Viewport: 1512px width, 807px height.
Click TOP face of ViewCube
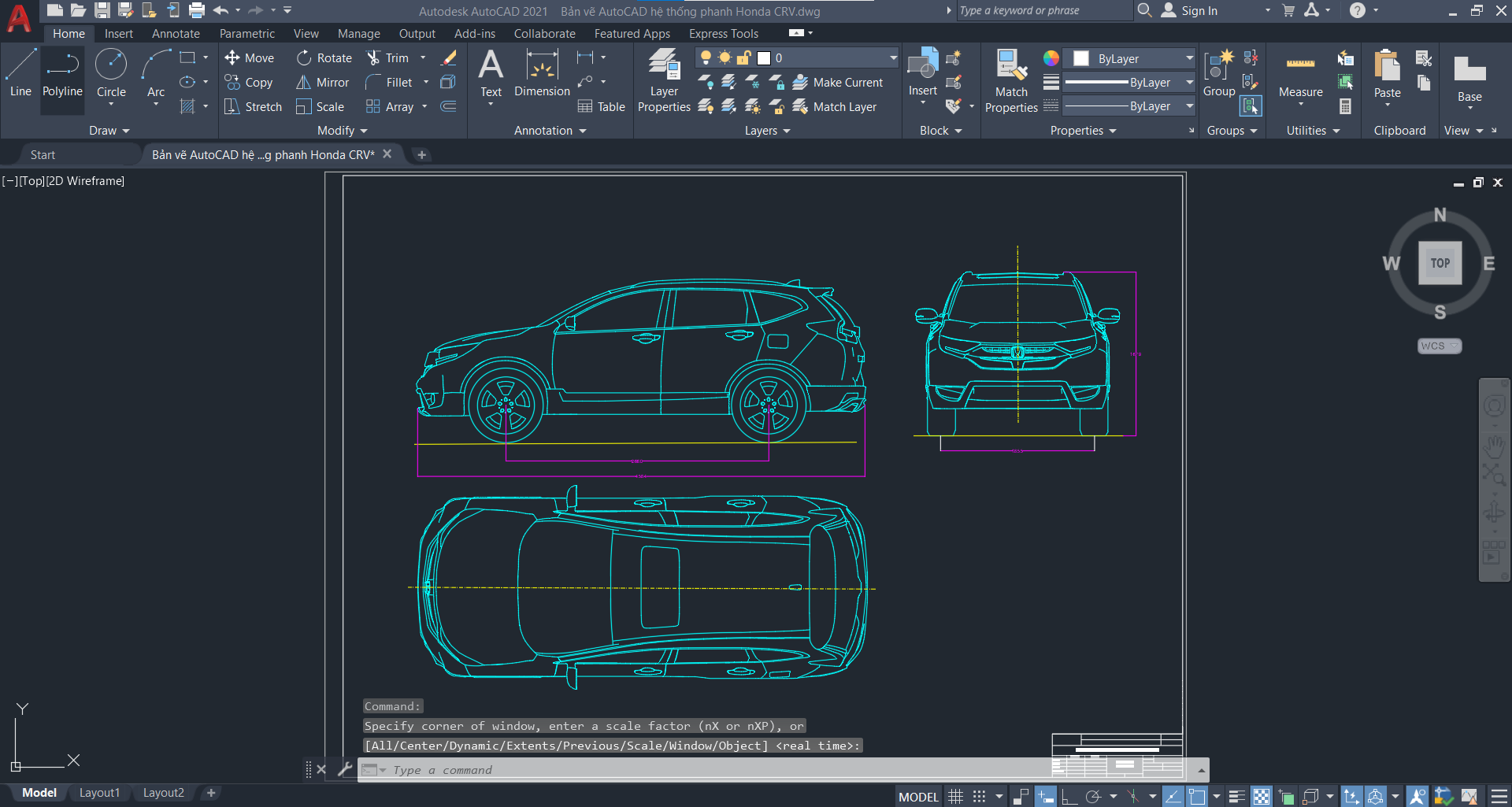point(1440,263)
